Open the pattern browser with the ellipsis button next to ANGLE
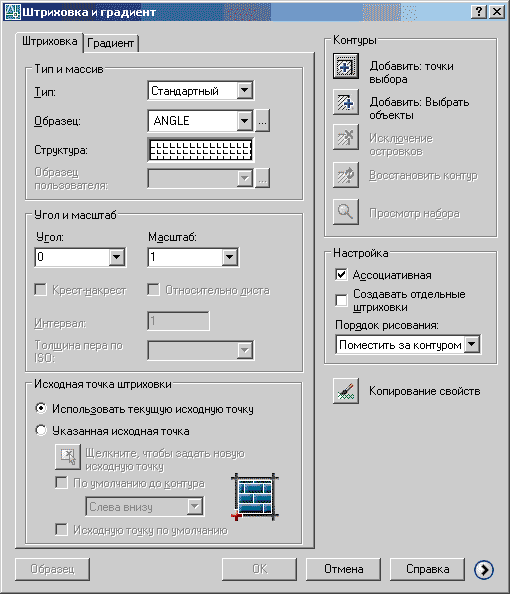 coord(262,121)
